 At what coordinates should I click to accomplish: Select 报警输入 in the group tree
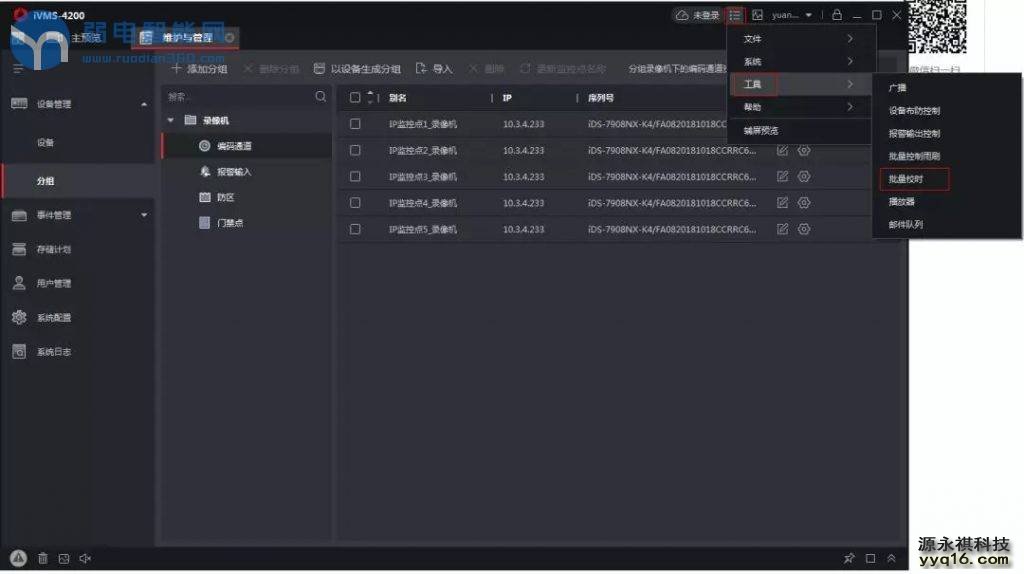233,172
